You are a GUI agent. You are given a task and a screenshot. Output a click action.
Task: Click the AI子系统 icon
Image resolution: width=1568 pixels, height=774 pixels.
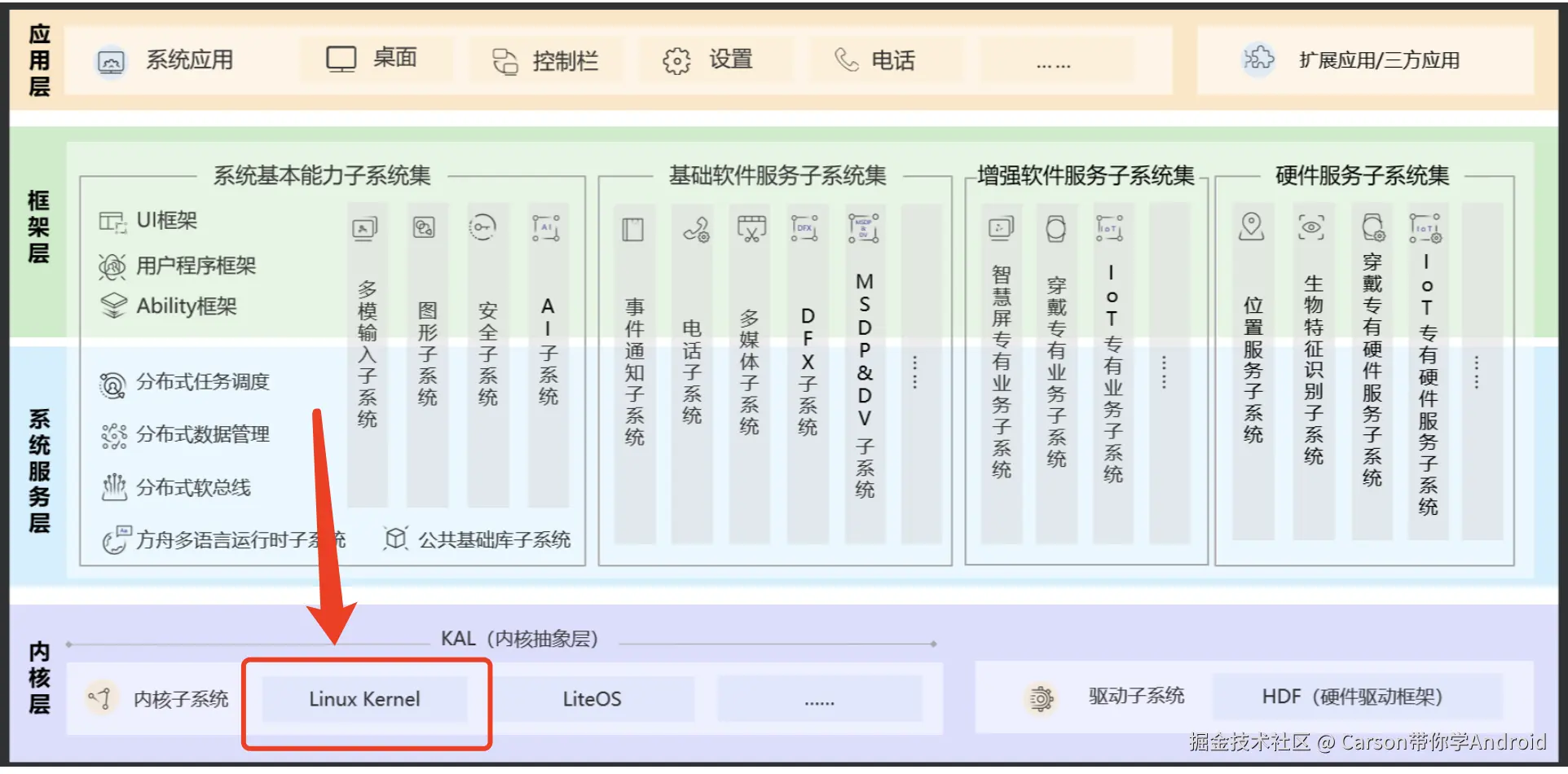coord(546,227)
